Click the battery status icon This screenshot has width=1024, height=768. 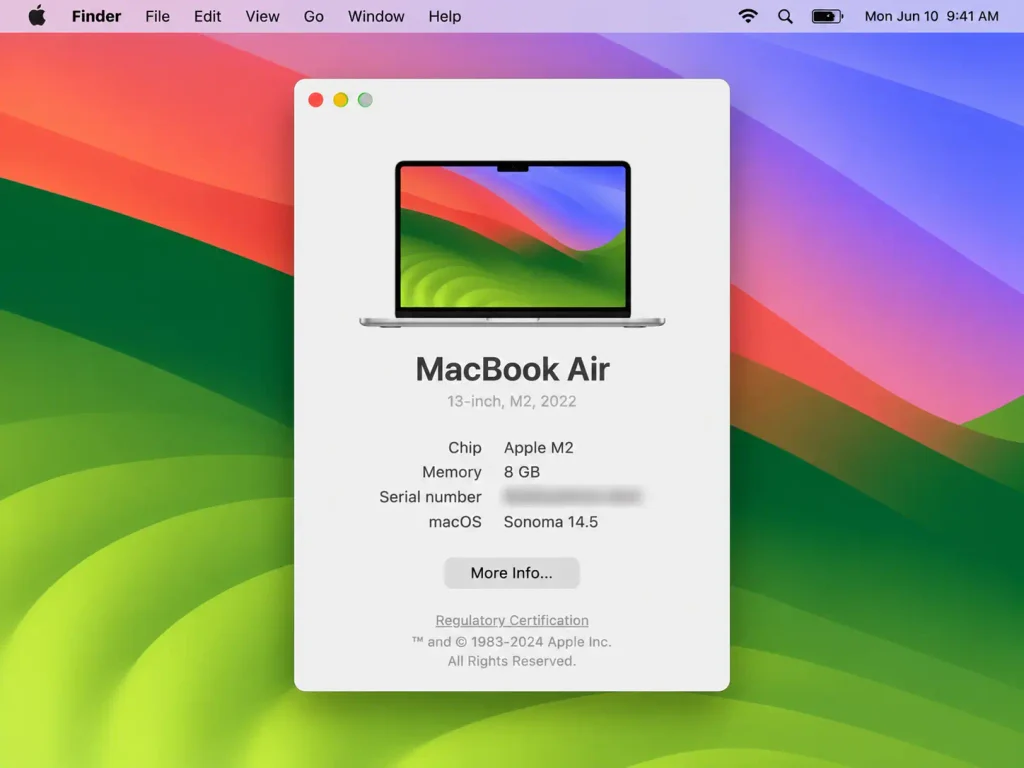827,16
